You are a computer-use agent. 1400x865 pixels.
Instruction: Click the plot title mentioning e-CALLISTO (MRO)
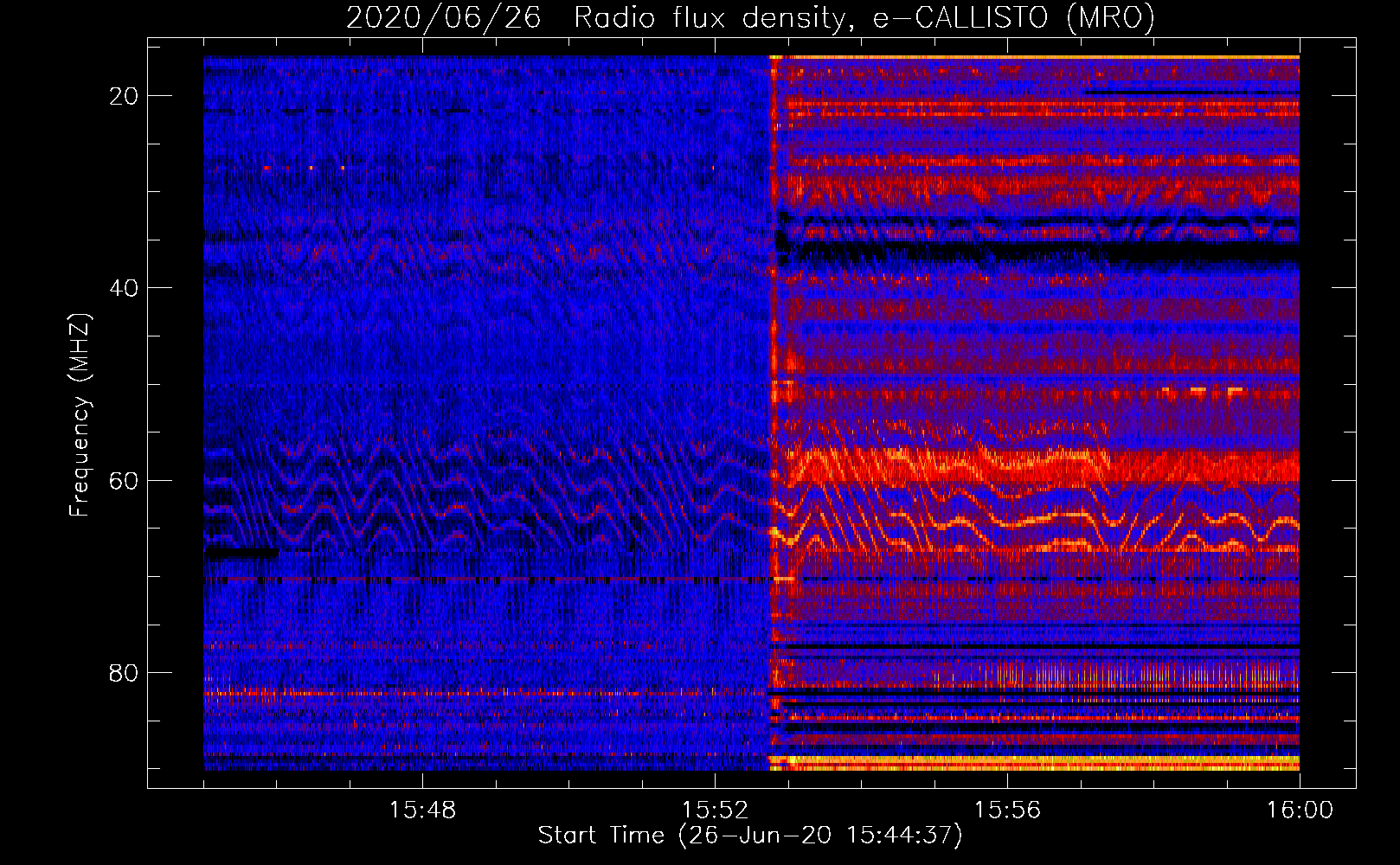tap(750, 17)
